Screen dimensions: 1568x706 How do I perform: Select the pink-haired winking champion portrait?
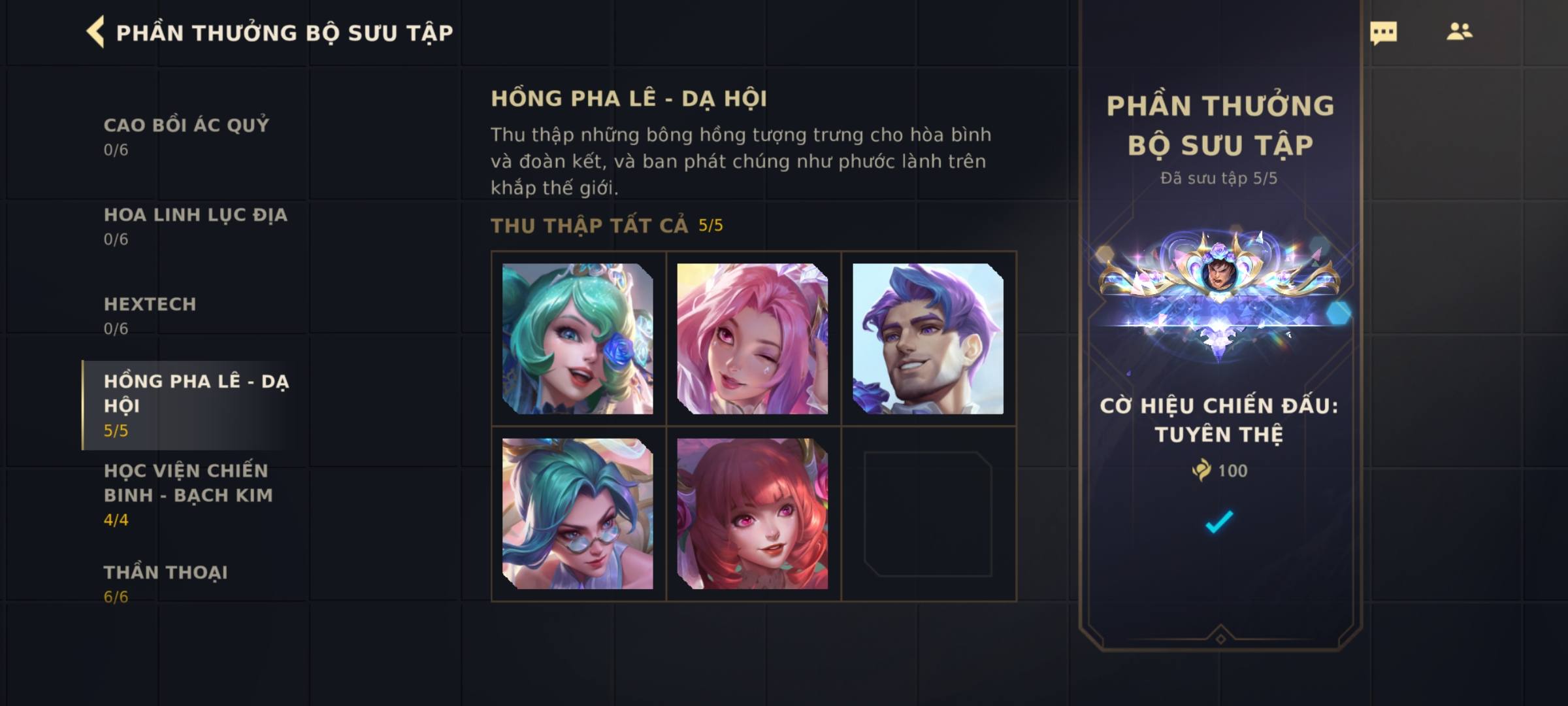(753, 339)
